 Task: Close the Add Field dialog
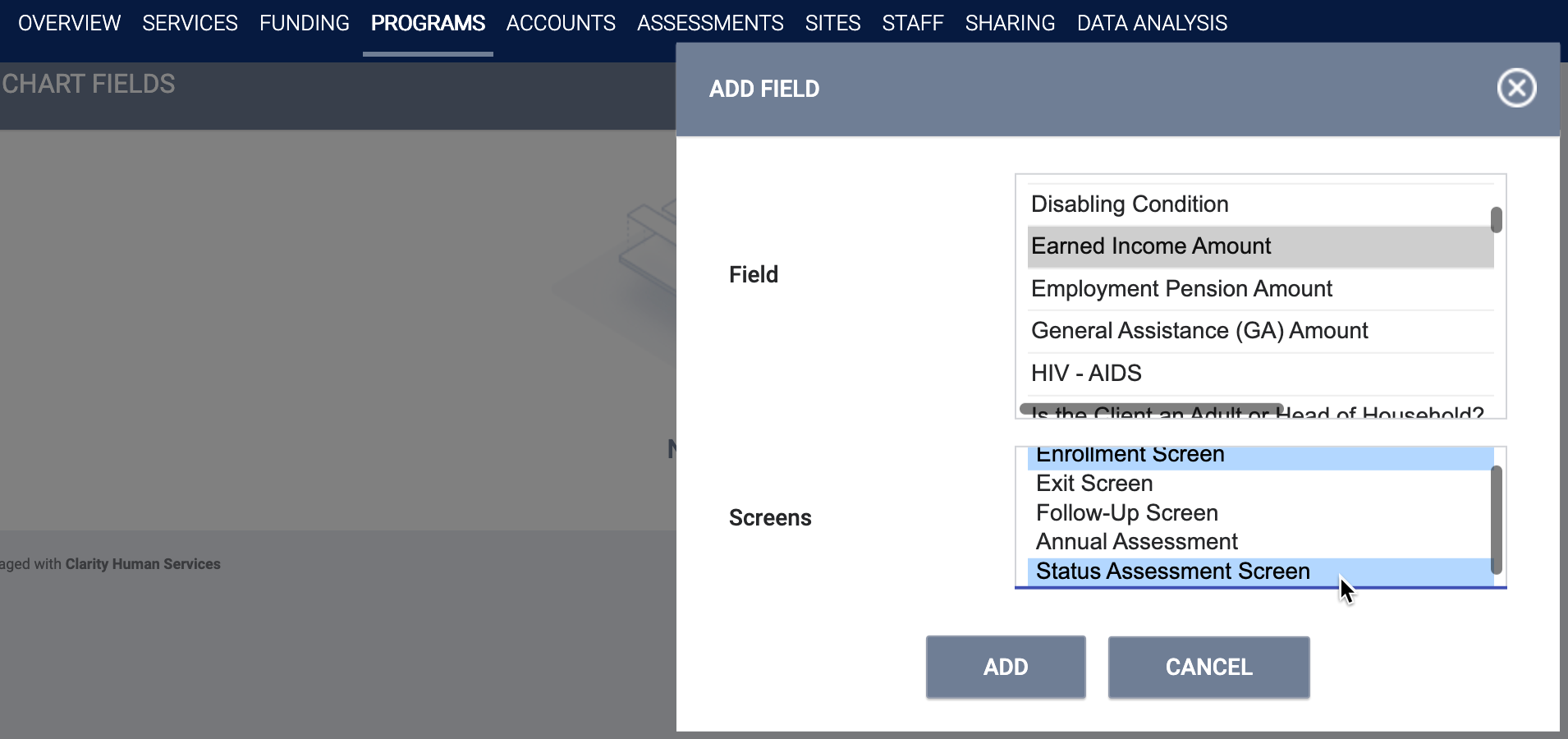coord(1516,88)
